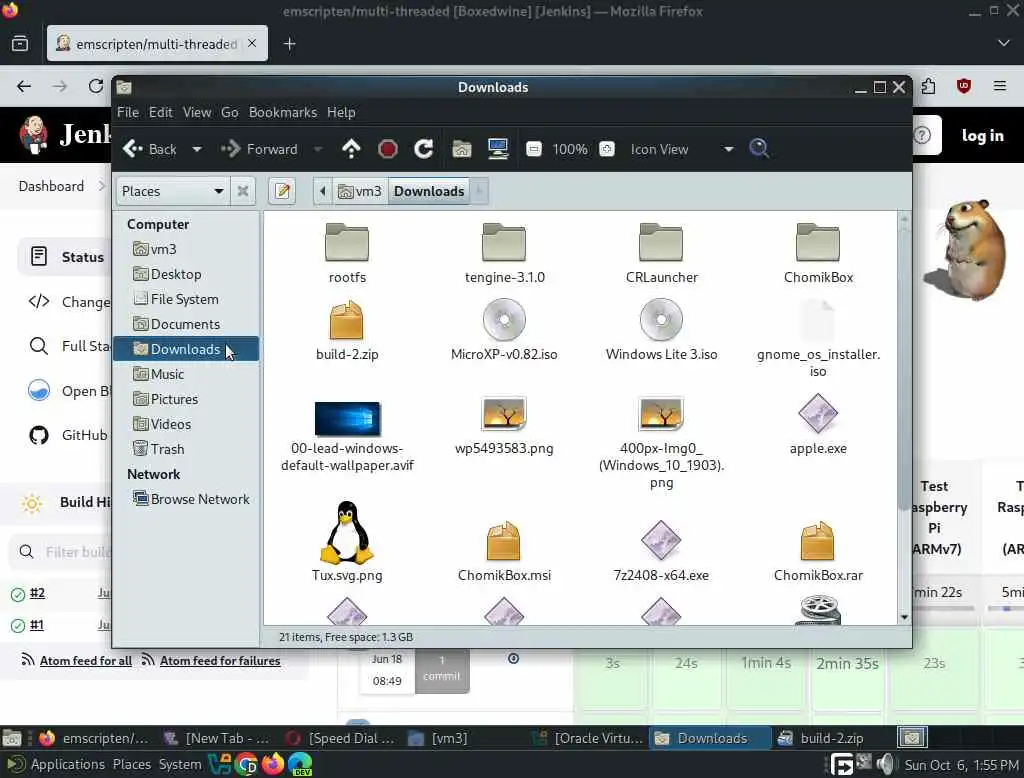The image size is (1024, 778).
Task: Select the gnome_os_installer.iso file
Action: (x=818, y=338)
